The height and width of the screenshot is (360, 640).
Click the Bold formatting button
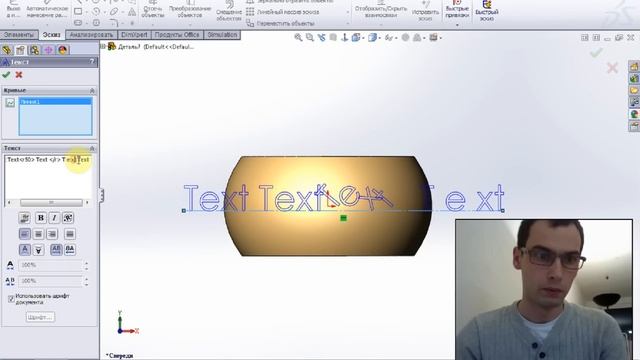coord(41,218)
